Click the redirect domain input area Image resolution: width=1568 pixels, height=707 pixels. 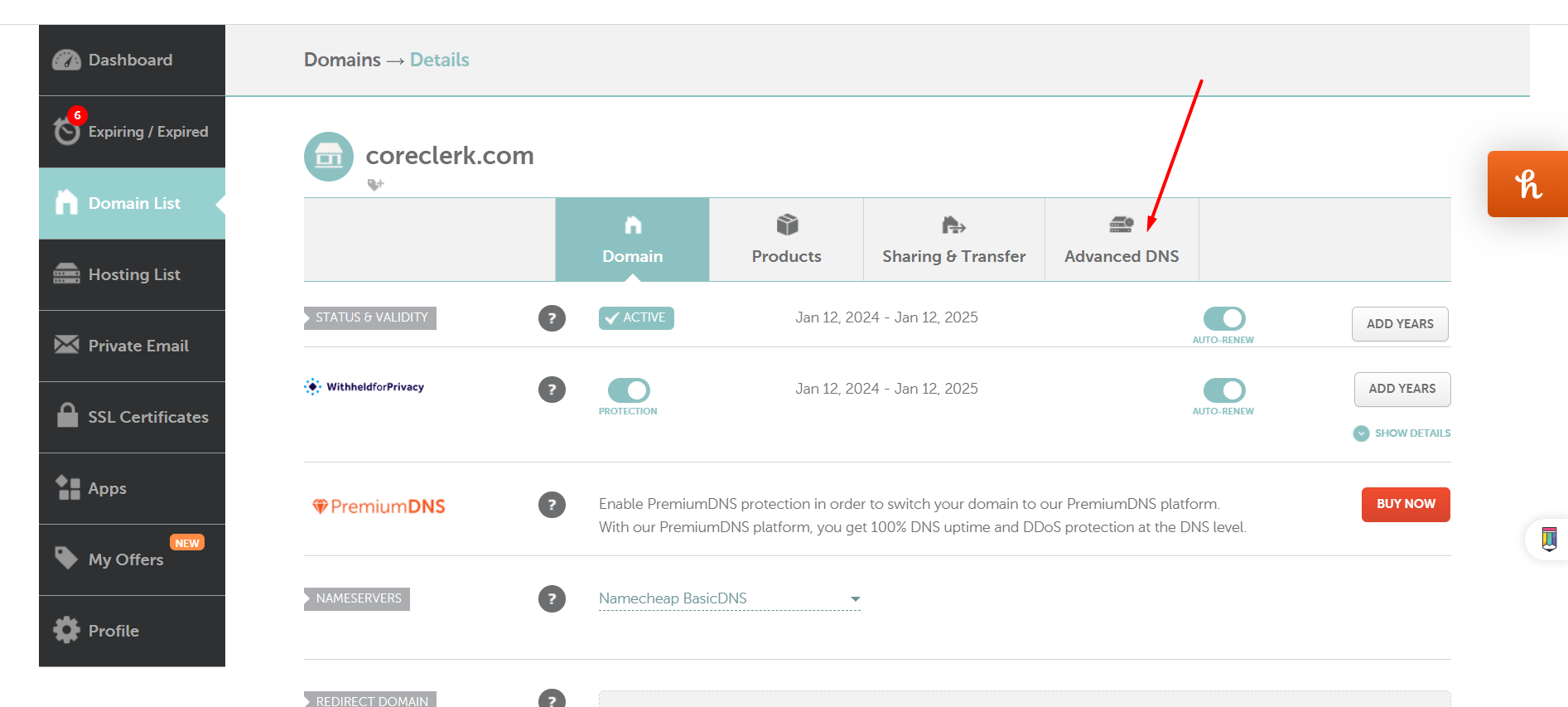(1025, 699)
